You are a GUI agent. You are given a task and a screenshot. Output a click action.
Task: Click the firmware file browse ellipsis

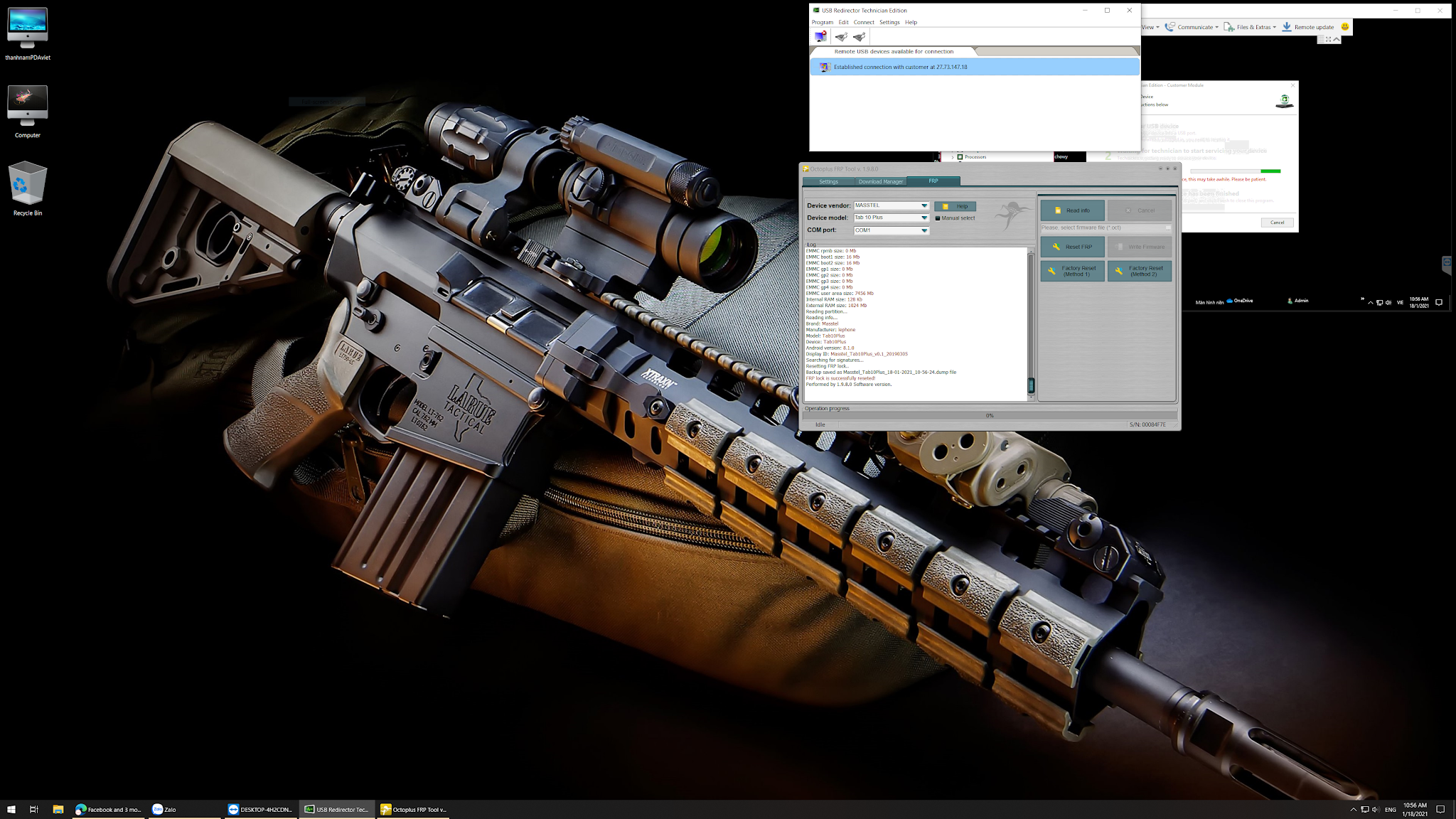1167,228
